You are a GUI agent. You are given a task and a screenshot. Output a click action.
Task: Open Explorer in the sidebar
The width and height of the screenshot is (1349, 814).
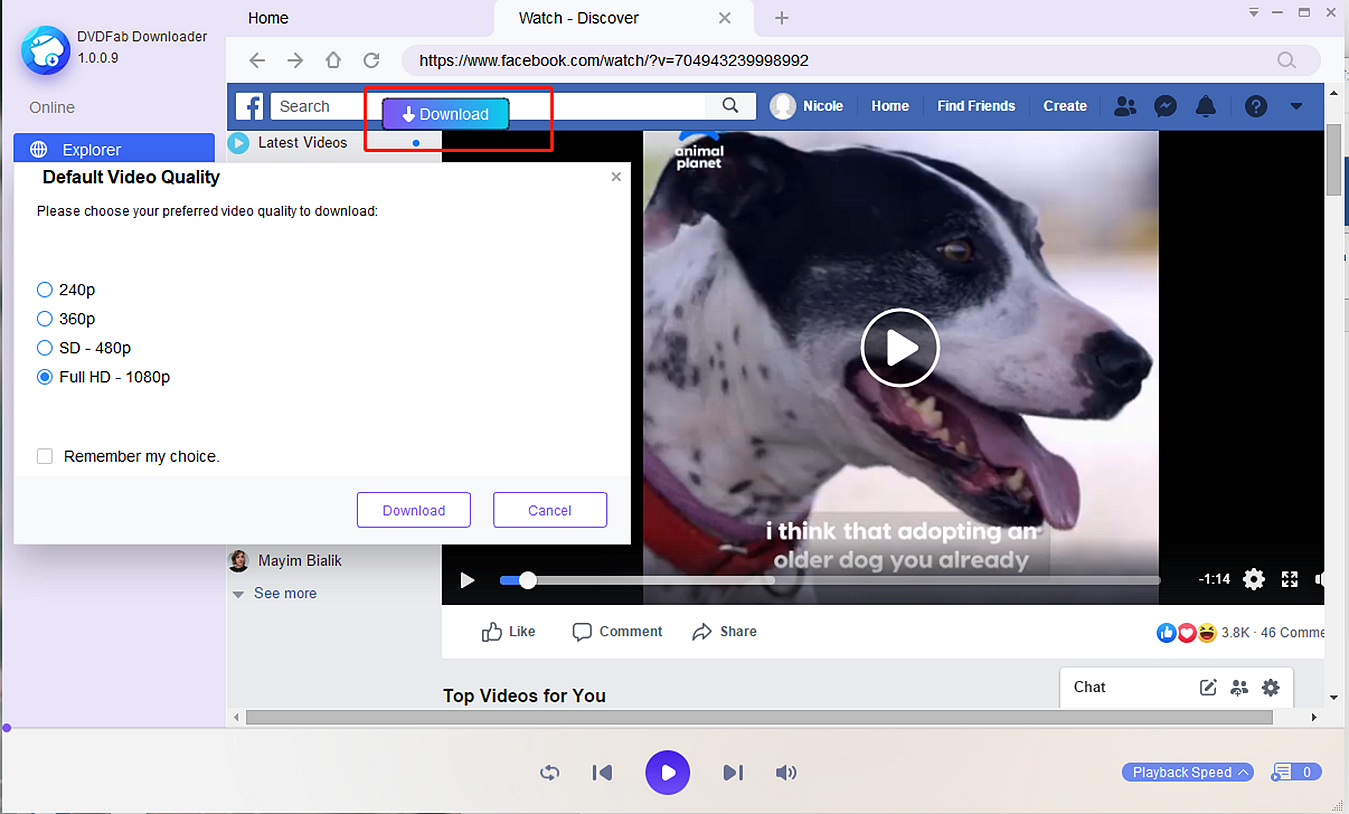click(x=114, y=150)
